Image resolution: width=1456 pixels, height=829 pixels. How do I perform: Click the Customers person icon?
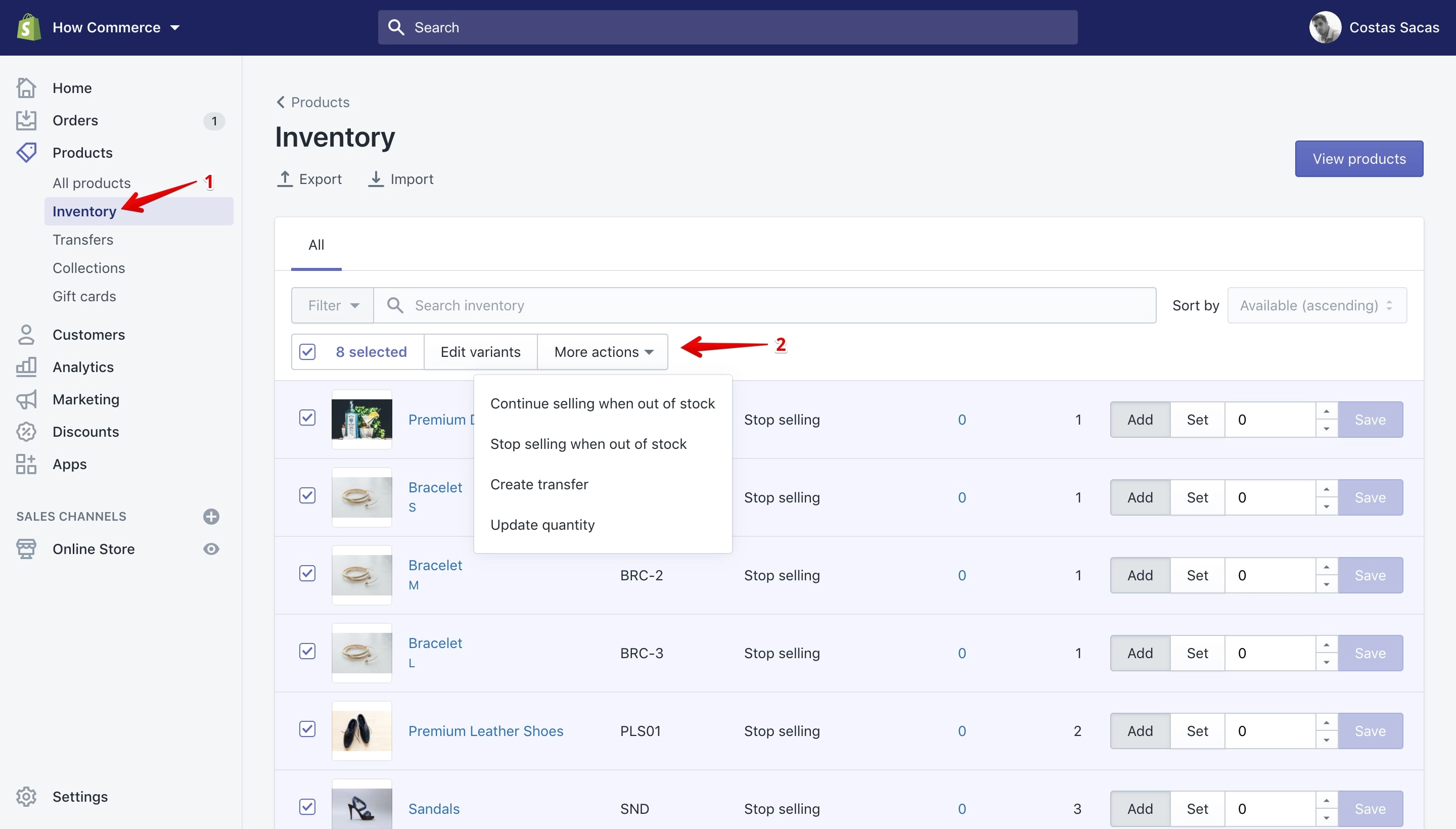(26, 335)
